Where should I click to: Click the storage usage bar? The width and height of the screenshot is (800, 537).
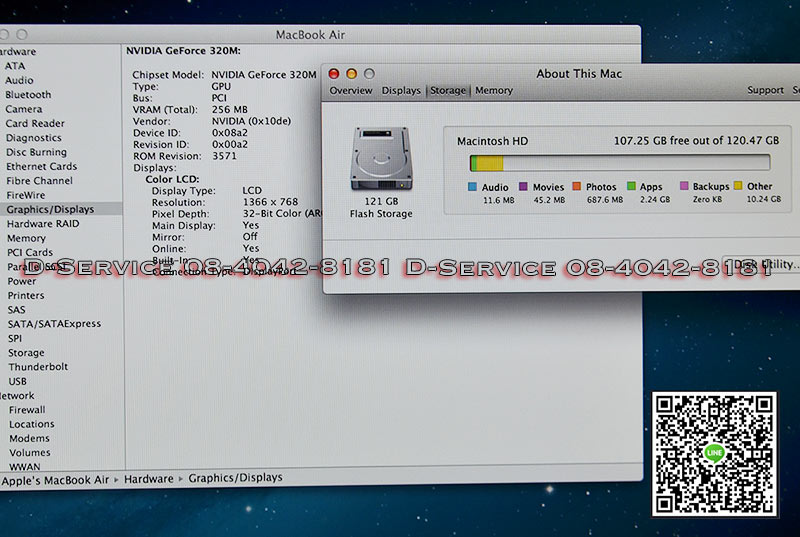click(620, 163)
